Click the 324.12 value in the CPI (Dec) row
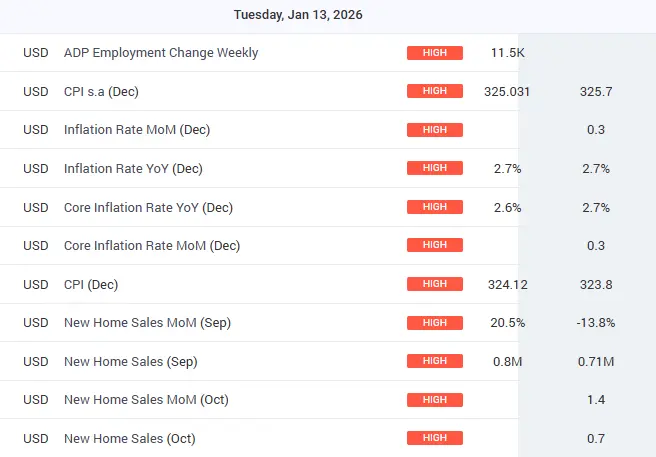This screenshot has width=656, height=457. (507, 284)
